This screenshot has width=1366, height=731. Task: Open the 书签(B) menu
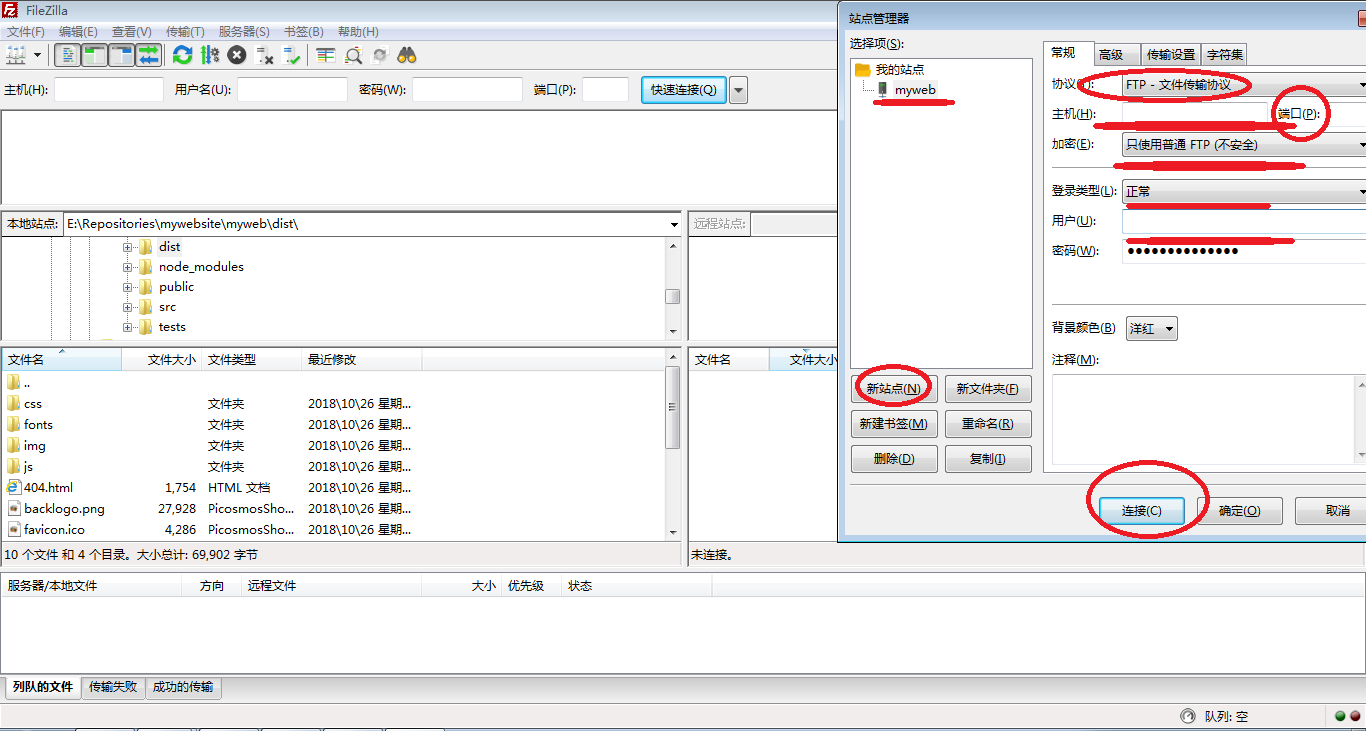303,32
